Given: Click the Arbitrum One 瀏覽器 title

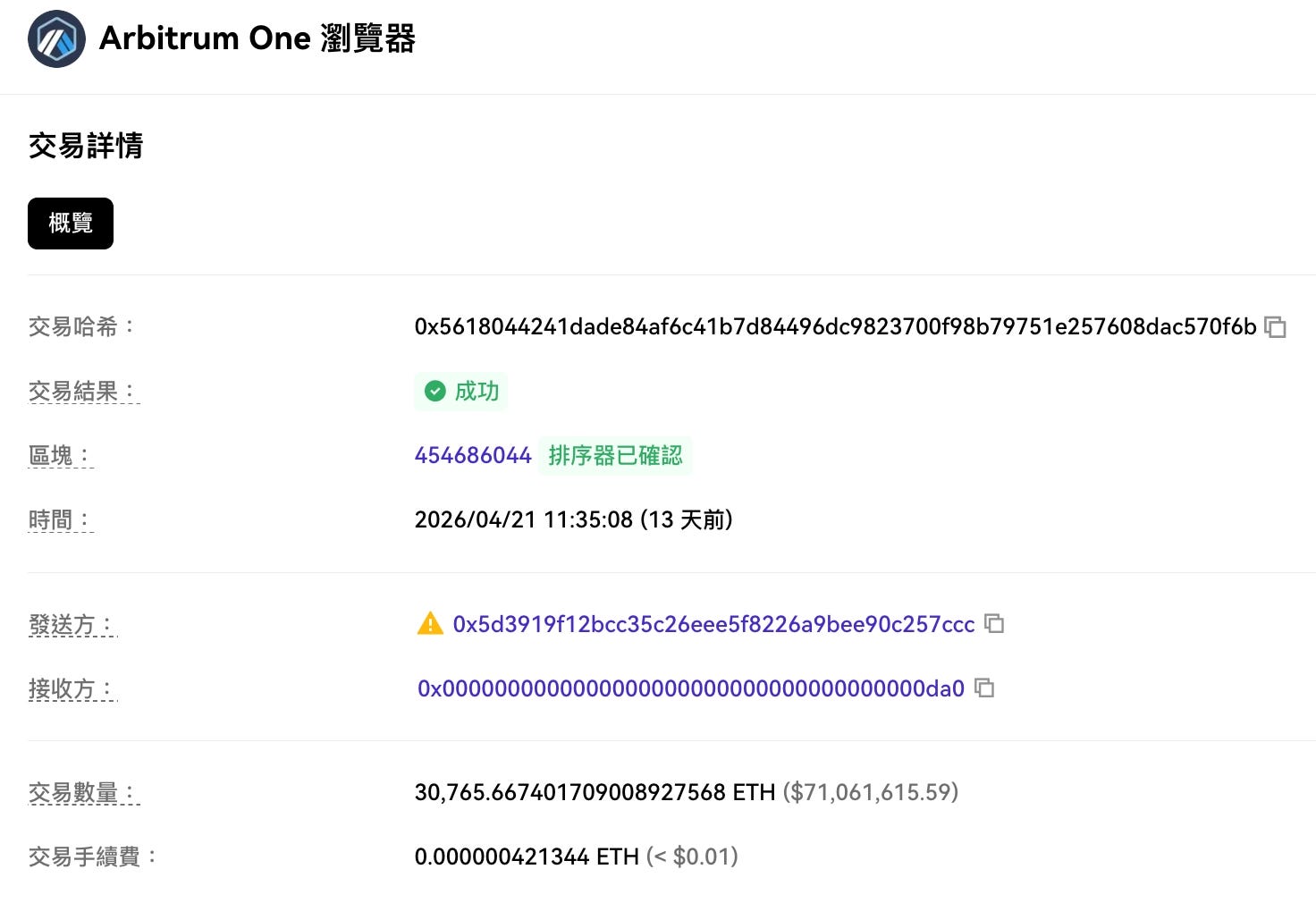Looking at the screenshot, I should pos(257,38).
